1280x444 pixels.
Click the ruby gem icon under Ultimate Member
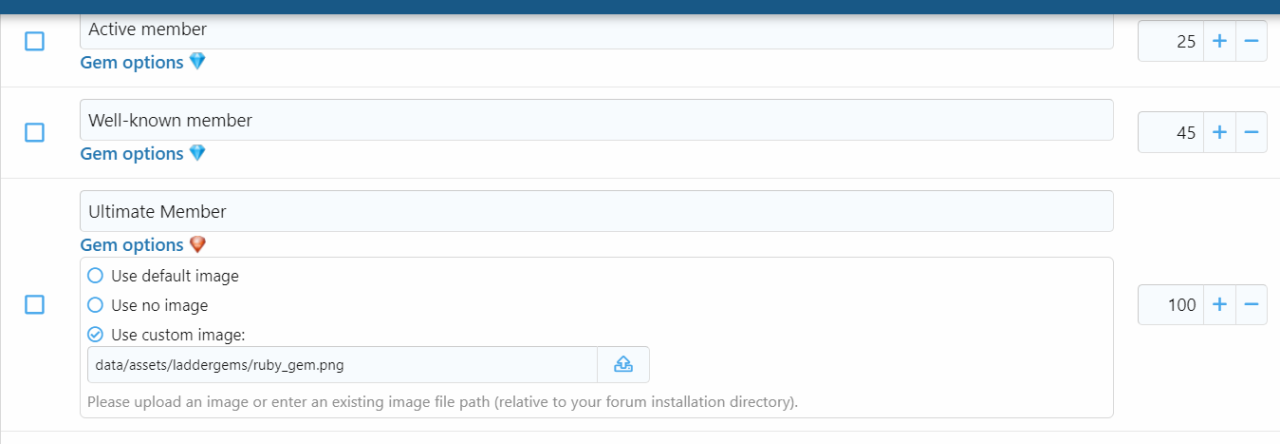(x=198, y=245)
